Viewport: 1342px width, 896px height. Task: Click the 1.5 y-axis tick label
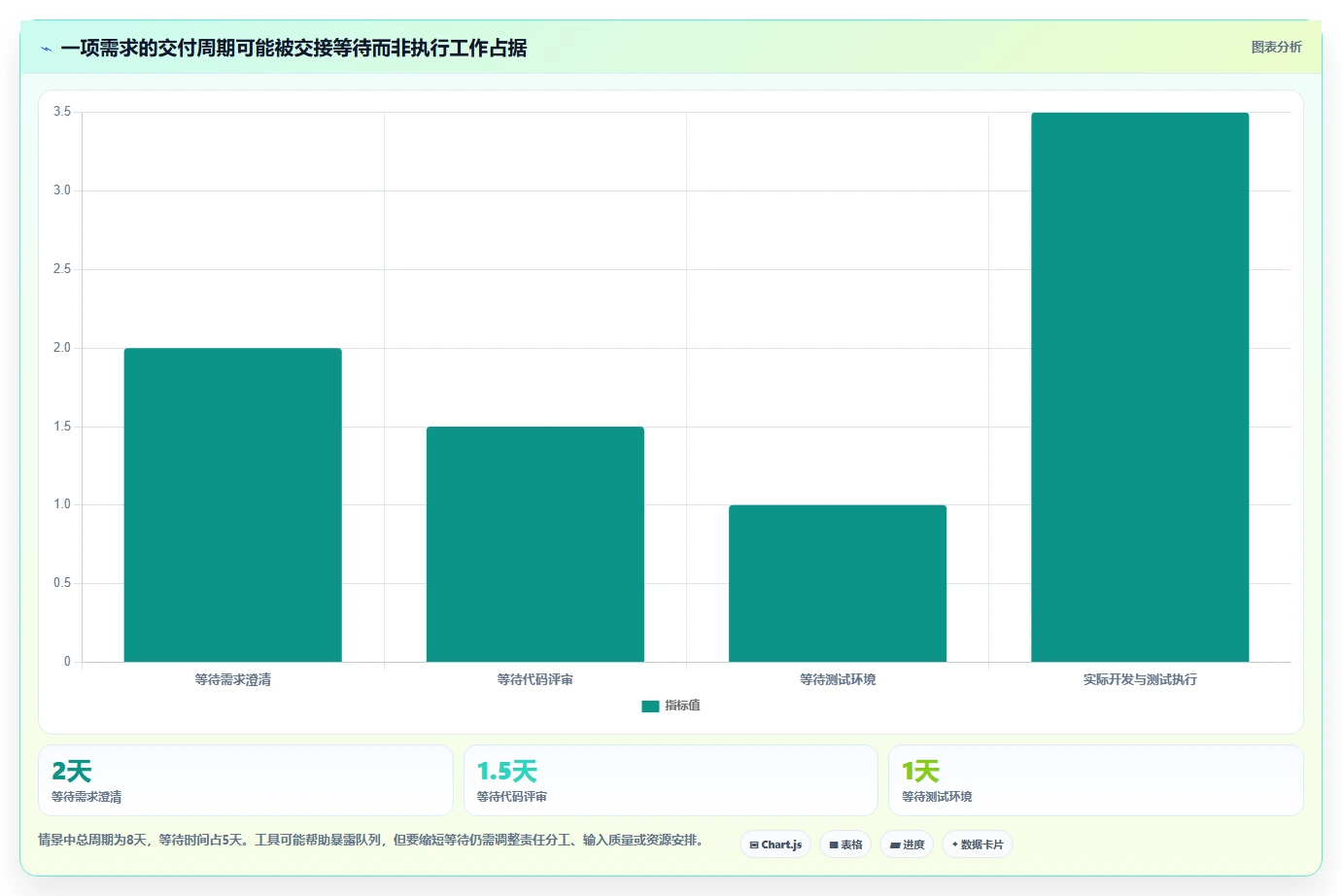coord(62,427)
